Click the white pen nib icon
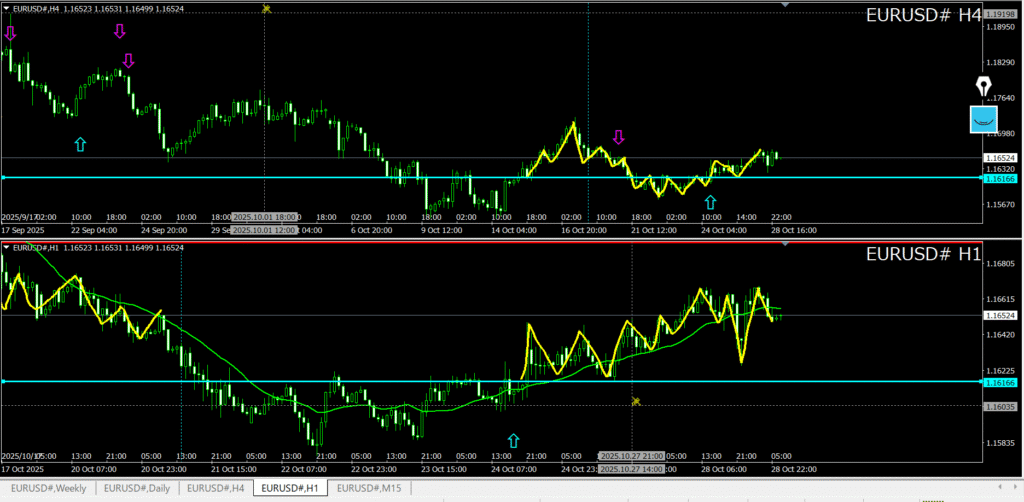 click(x=985, y=86)
